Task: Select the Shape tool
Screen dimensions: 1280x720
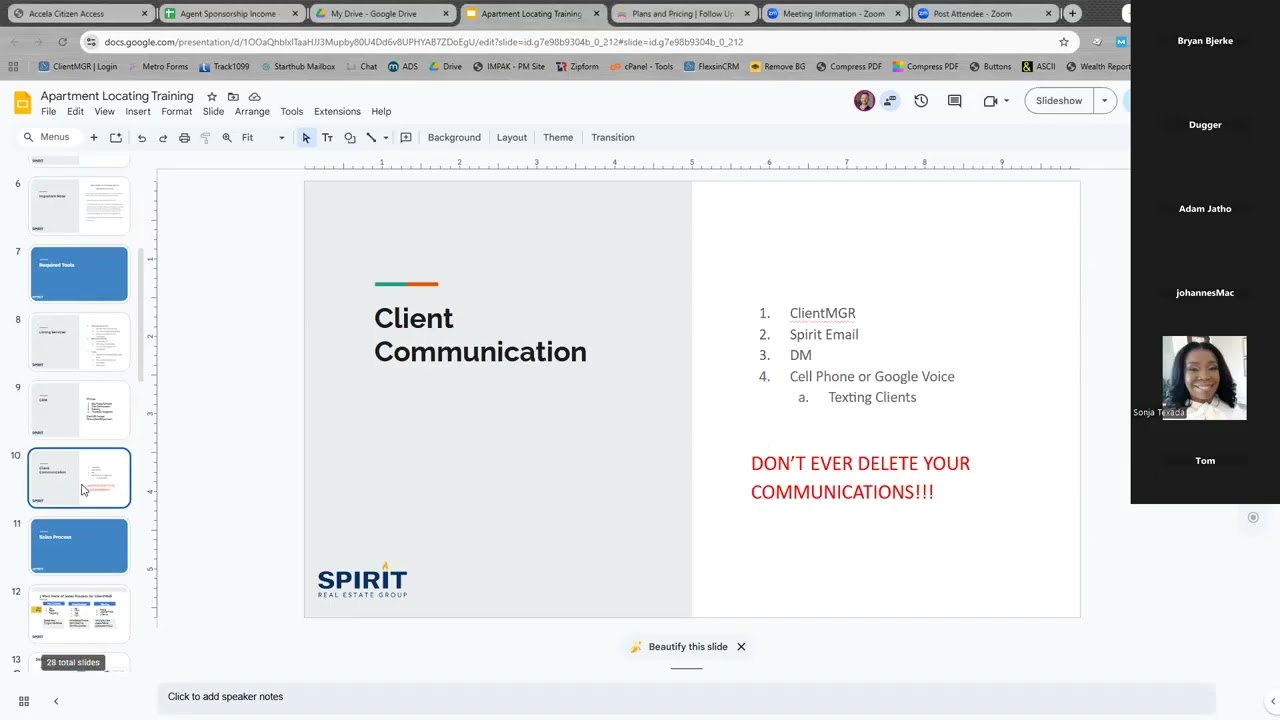Action: [349, 138]
